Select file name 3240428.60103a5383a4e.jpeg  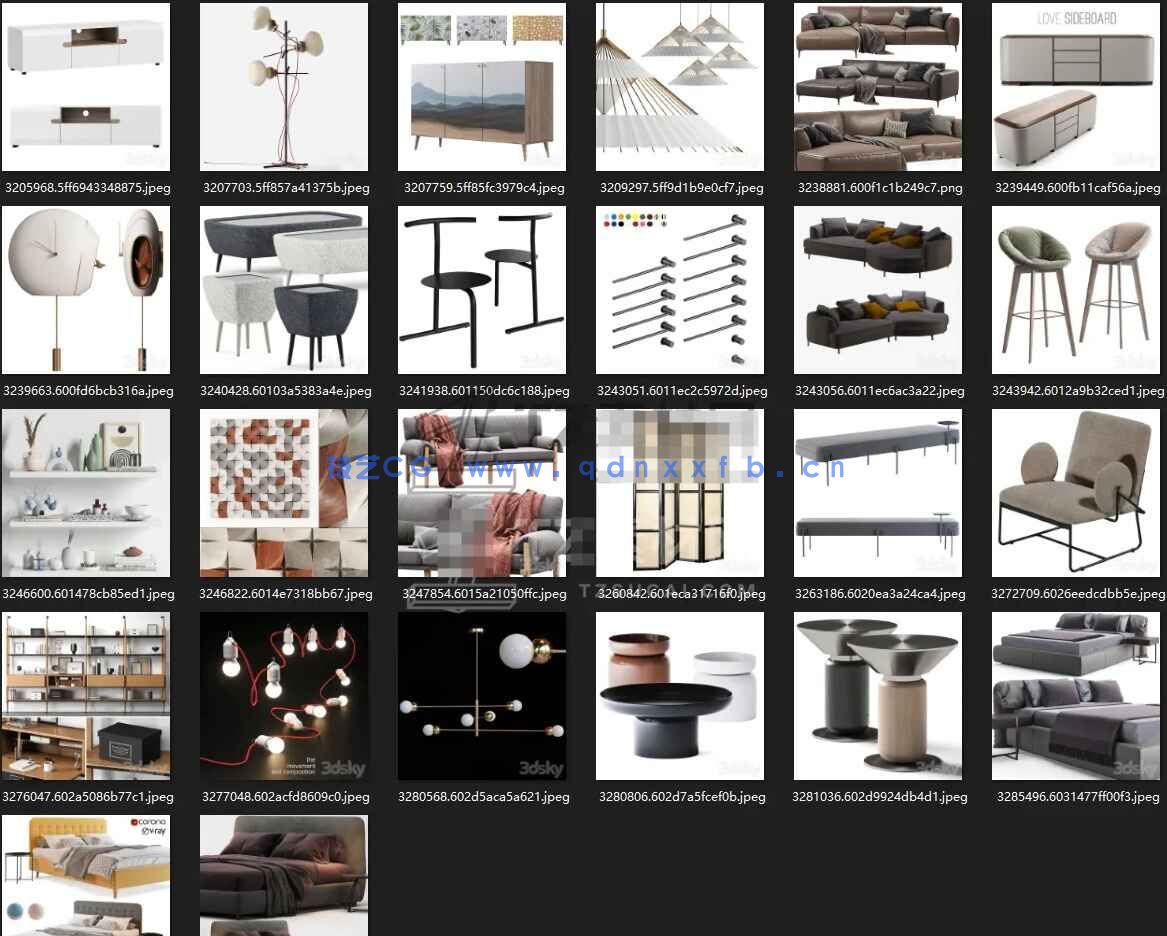286,391
